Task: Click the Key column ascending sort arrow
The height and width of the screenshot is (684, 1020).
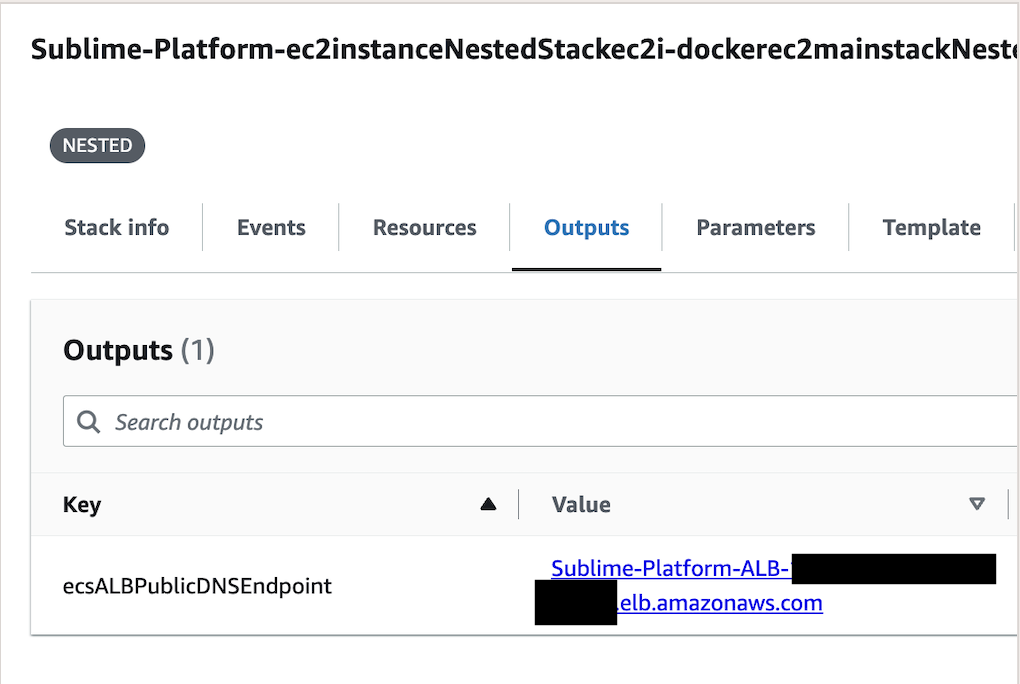Action: 488,505
